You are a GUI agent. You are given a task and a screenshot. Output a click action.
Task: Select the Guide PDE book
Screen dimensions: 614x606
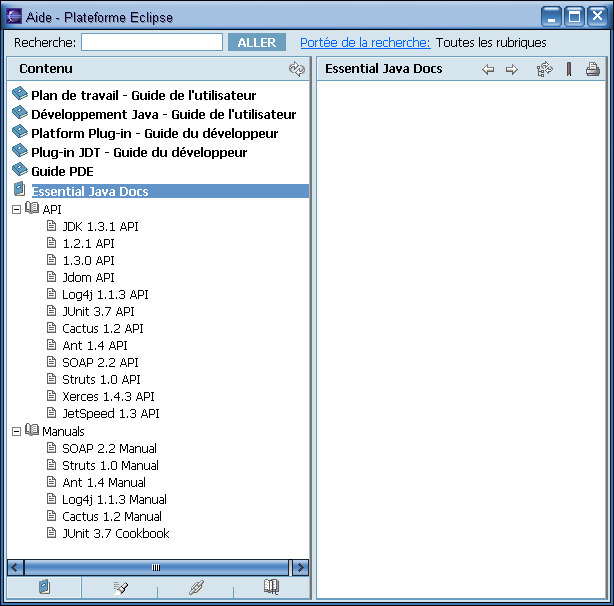62,172
